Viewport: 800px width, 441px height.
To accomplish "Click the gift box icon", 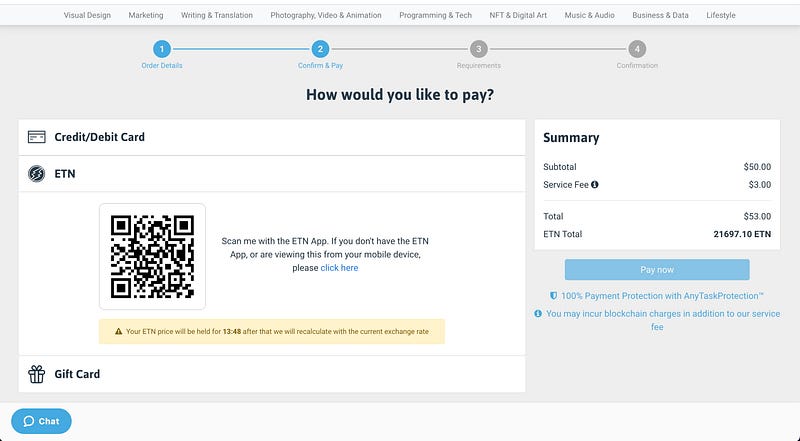I will click(37, 374).
